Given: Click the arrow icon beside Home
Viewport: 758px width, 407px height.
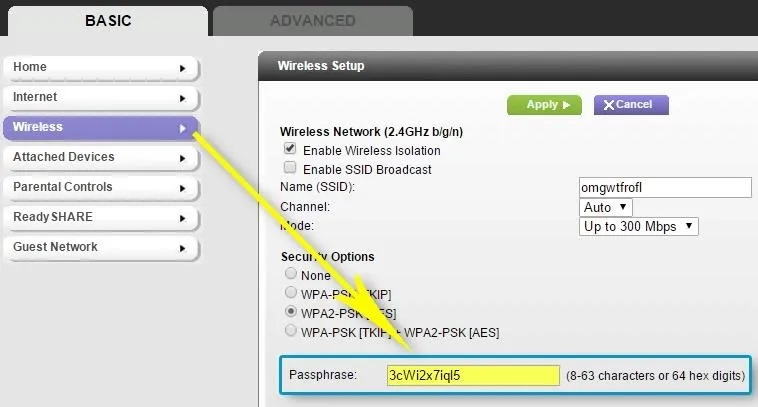Looking at the screenshot, I should [183, 68].
